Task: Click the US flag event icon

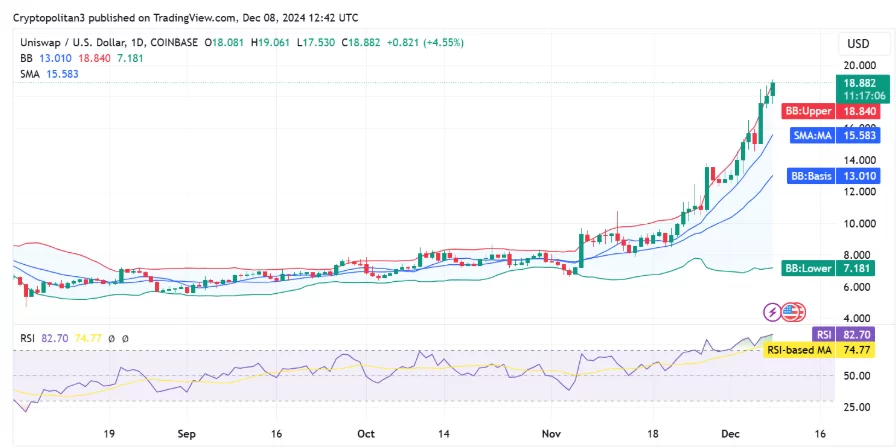Action: (x=793, y=312)
